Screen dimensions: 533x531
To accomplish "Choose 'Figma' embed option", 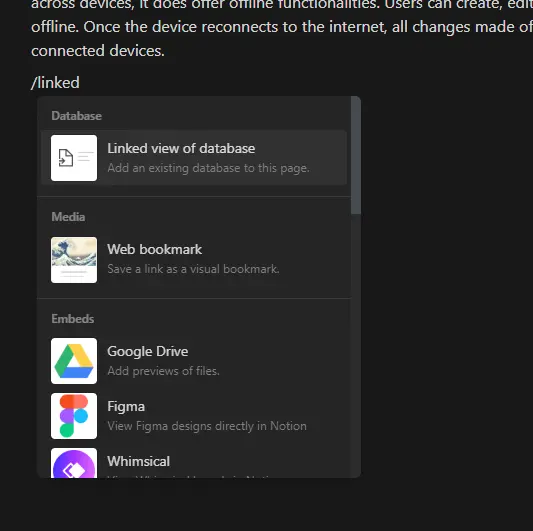I will point(194,416).
